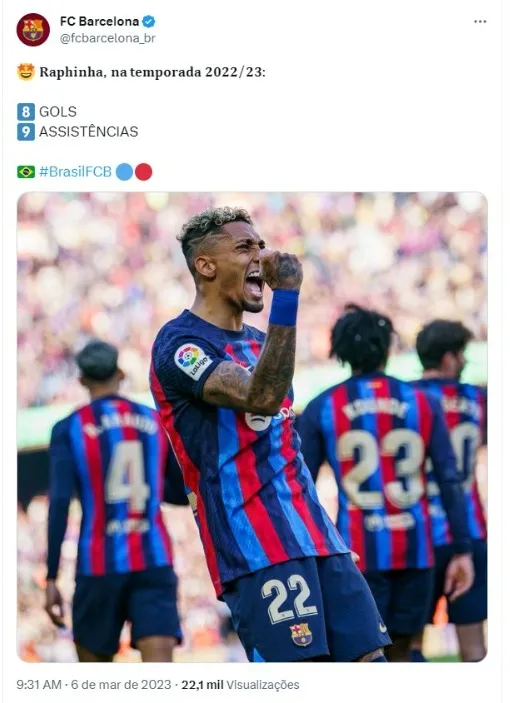Open the @fcbarcelona_br handle link
Image resolution: width=510 pixels, height=703 pixels.
108,39
